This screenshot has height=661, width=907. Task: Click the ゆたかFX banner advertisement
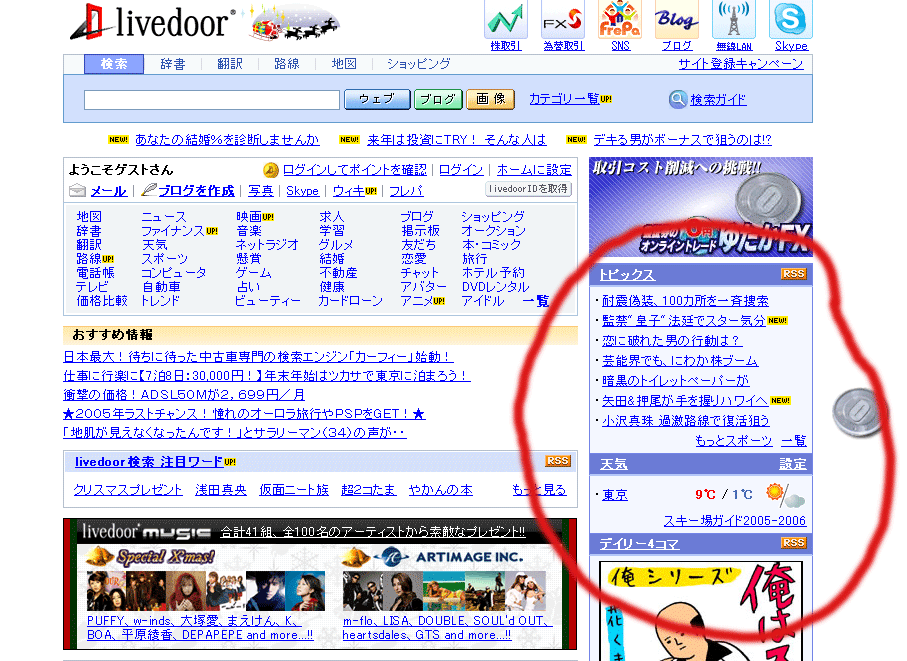[701, 207]
